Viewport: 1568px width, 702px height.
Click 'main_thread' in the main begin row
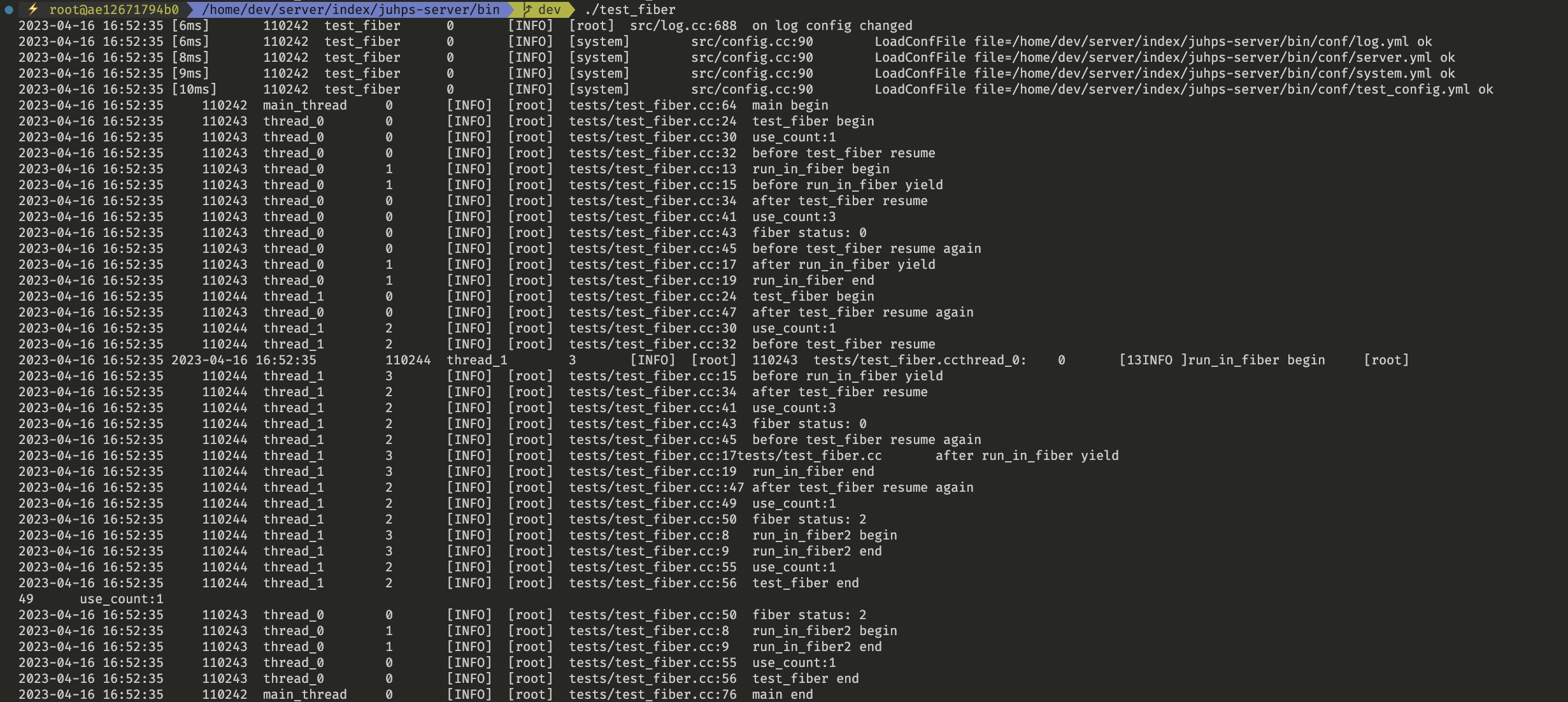(305, 105)
